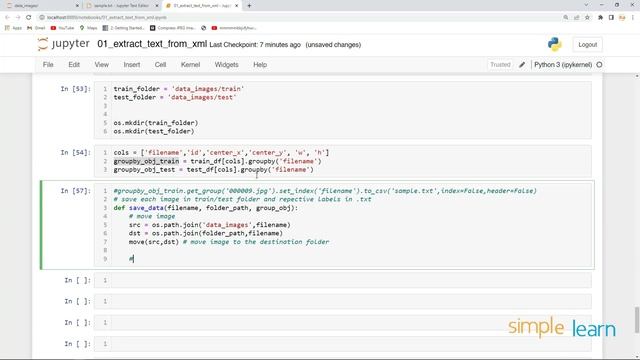Click the pencil edit-mode indicator icon
This screenshot has height=360, width=640.
pyautogui.click(x=522, y=65)
